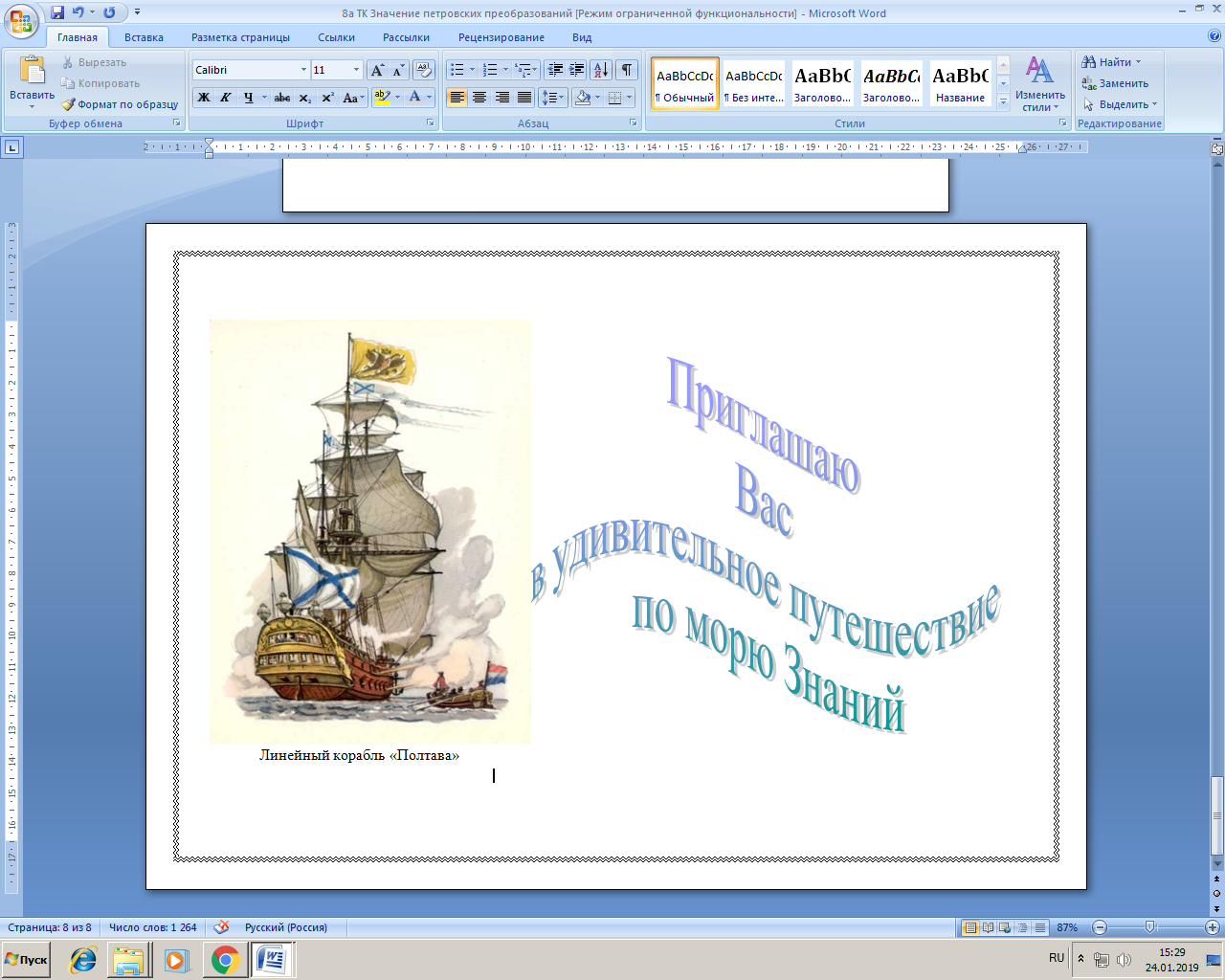Click Заменить in editing group

coord(1115,83)
